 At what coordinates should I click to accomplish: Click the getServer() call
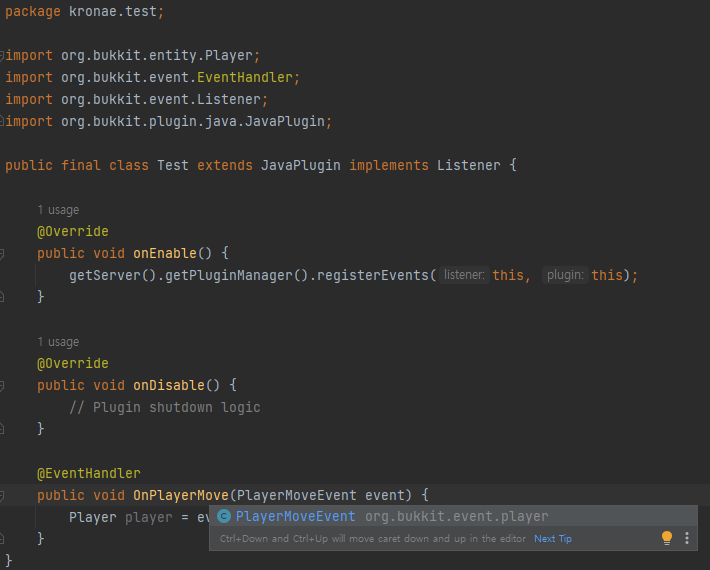click(112, 275)
